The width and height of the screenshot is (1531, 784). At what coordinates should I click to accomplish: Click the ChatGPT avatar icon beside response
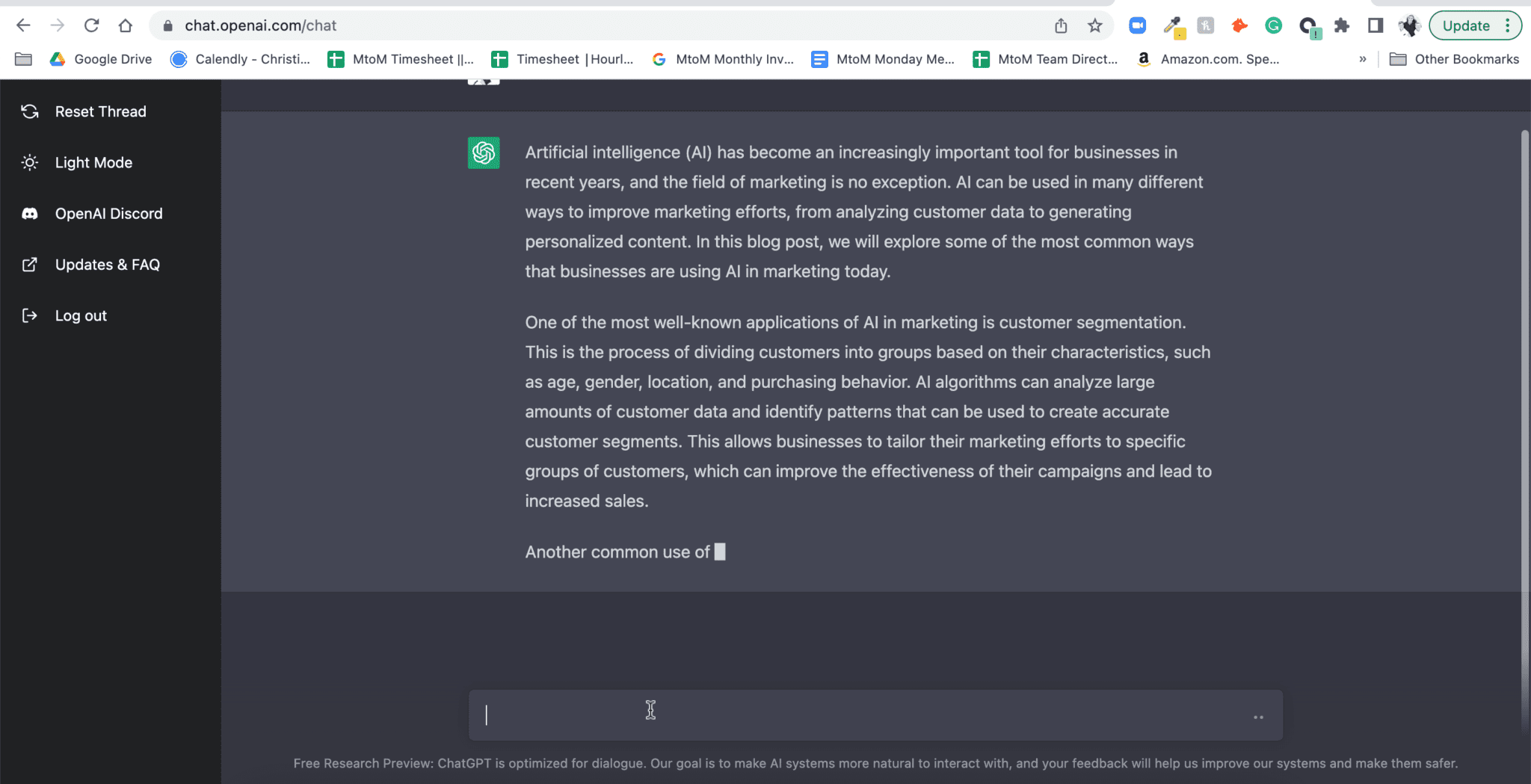point(484,153)
